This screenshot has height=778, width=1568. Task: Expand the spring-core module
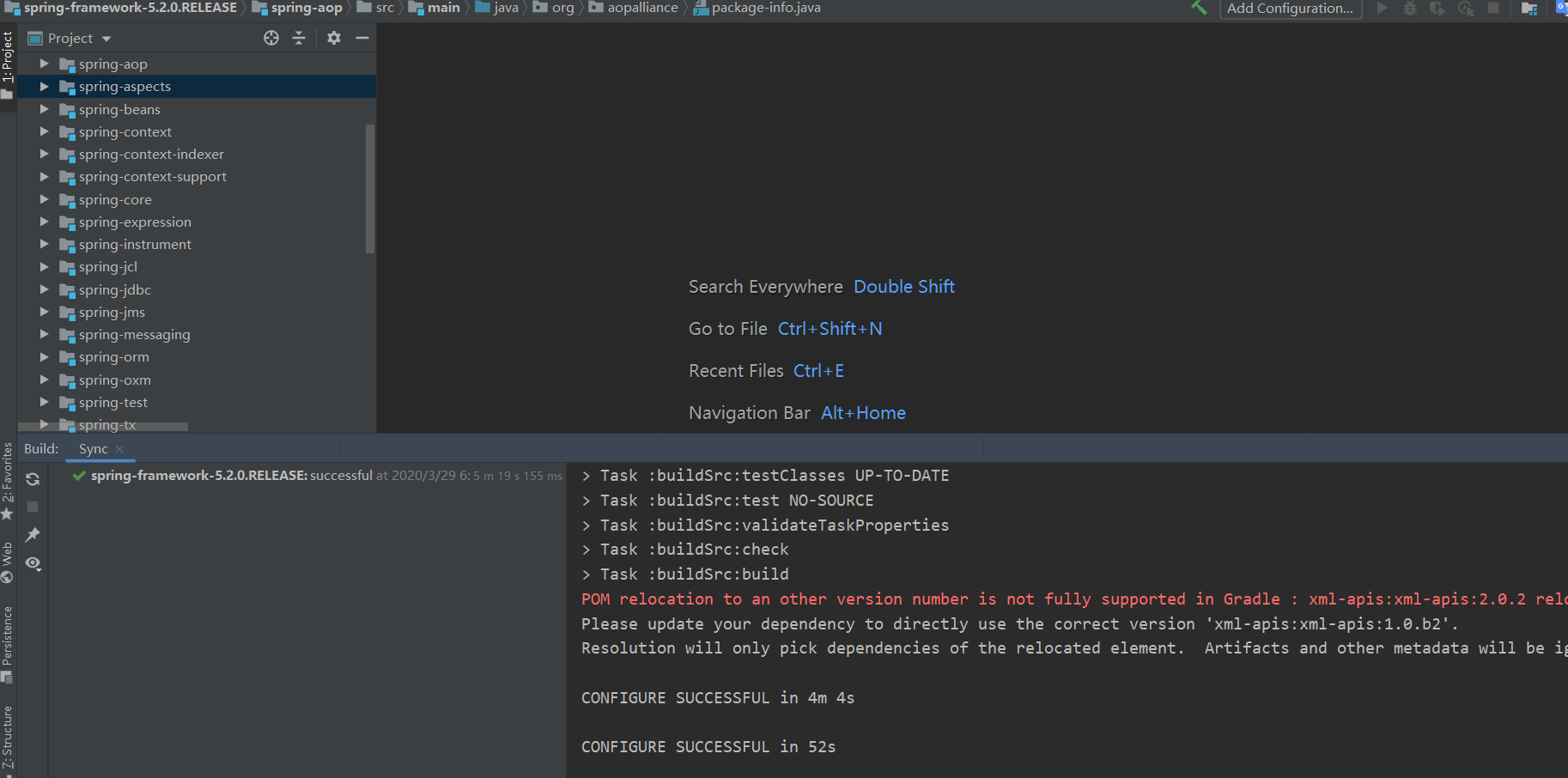click(44, 199)
